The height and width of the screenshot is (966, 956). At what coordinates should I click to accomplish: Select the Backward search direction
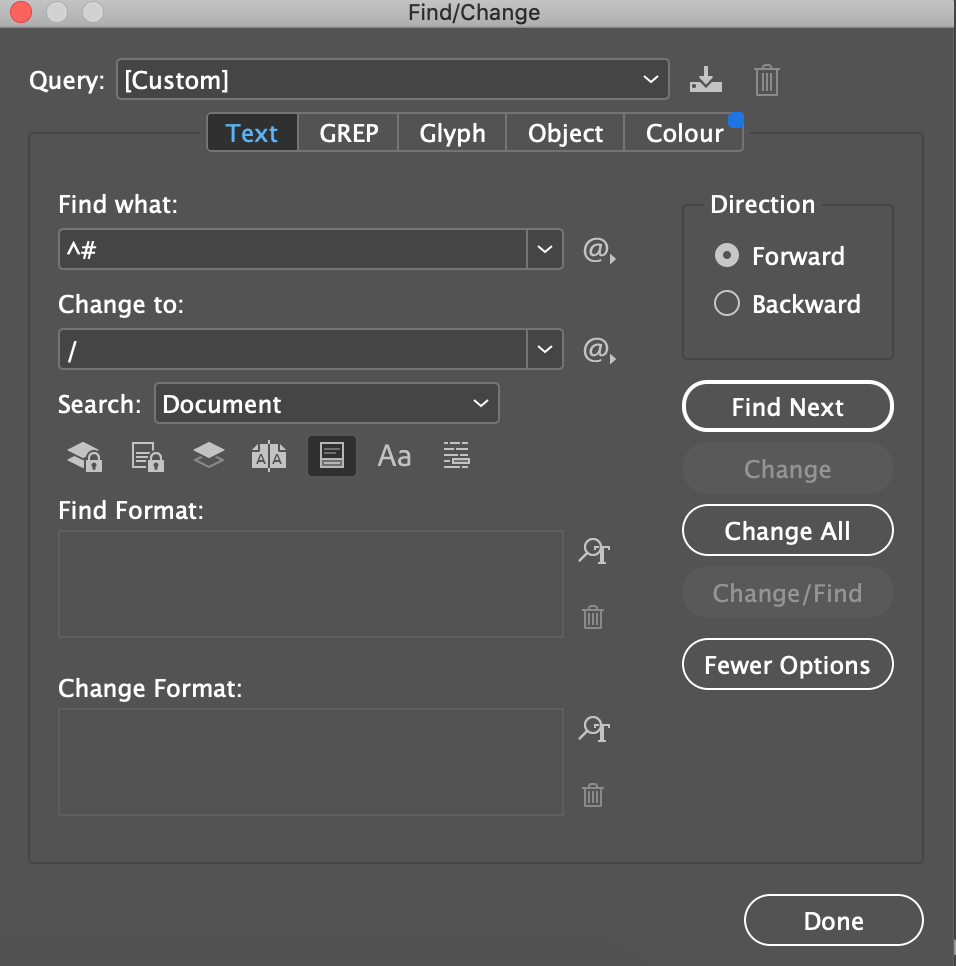pos(727,303)
